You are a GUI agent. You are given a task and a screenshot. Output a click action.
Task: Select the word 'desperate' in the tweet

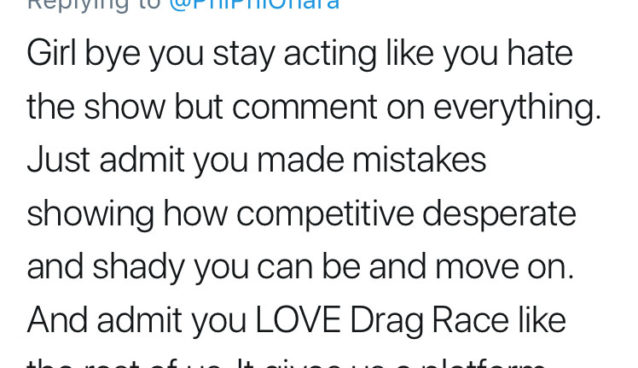499,215
